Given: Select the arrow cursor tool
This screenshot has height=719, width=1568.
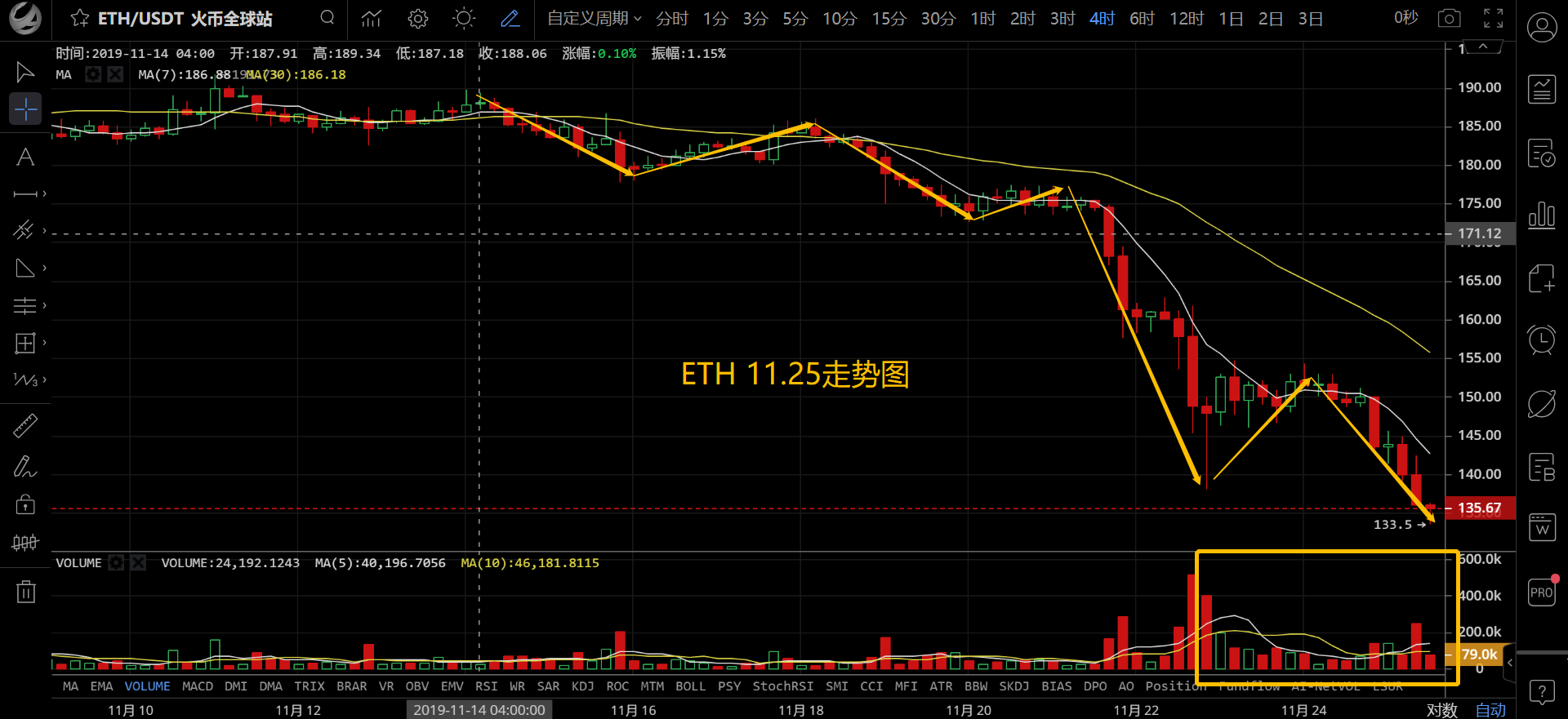Looking at the screenshot, I should coord(25,72).
